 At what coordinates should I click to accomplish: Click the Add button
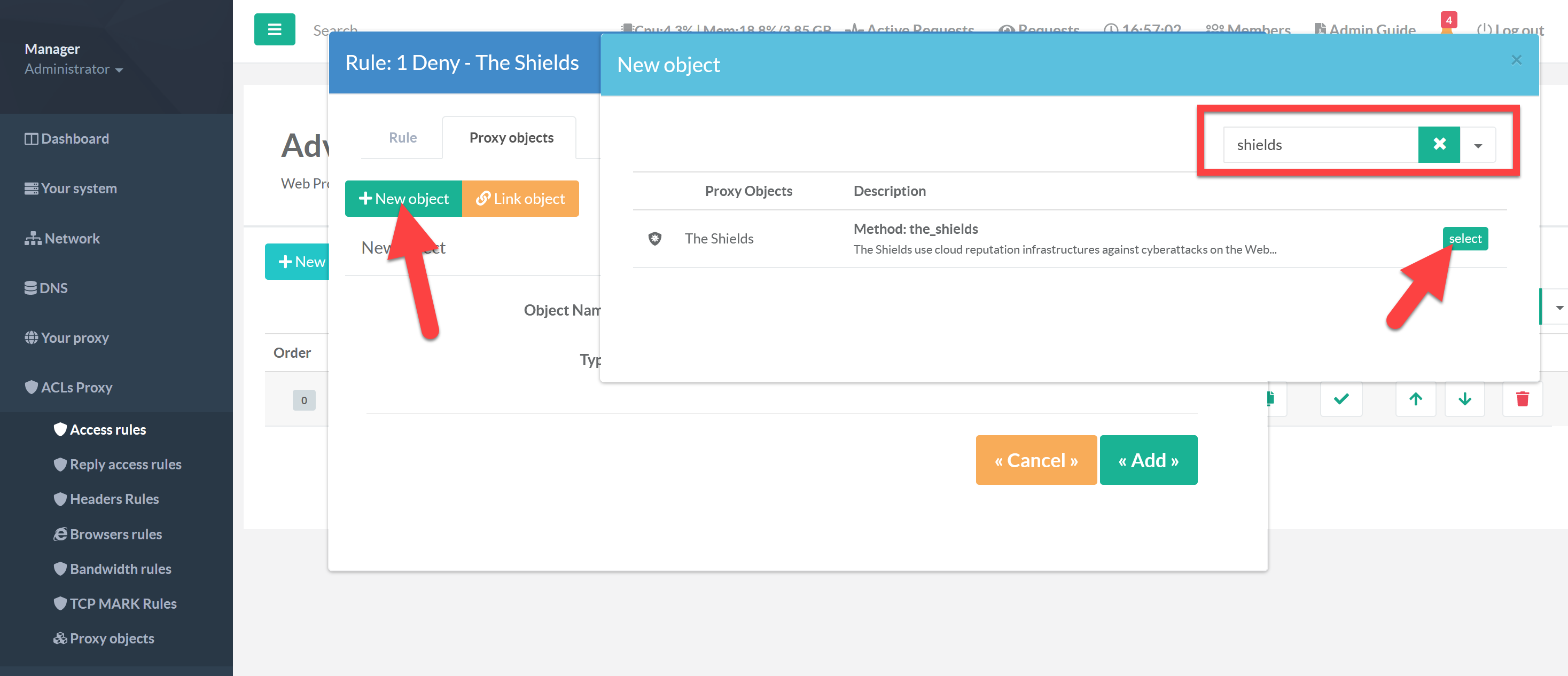tap(1148, 460)
